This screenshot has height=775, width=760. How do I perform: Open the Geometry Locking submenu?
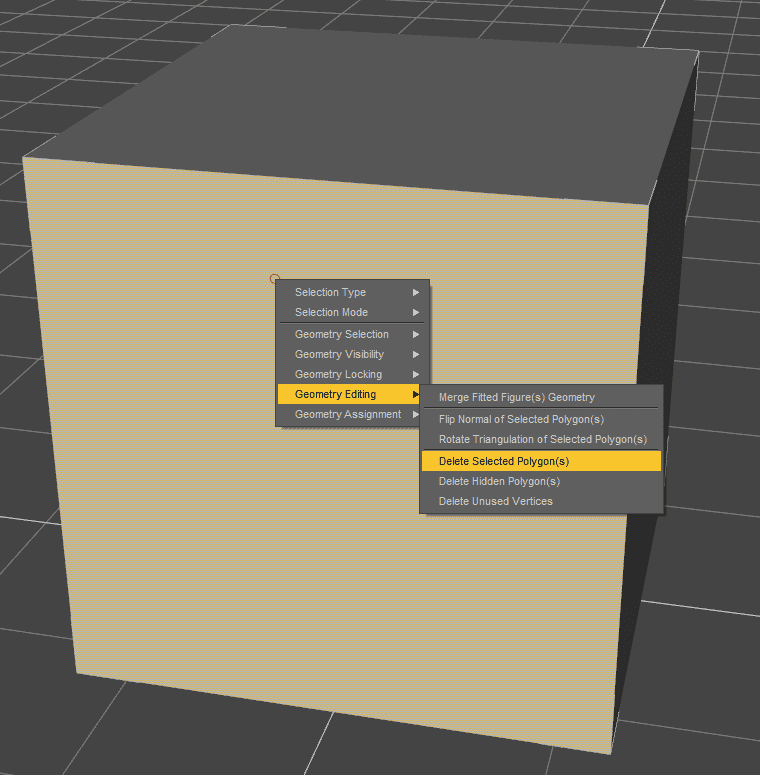point(352,374)
